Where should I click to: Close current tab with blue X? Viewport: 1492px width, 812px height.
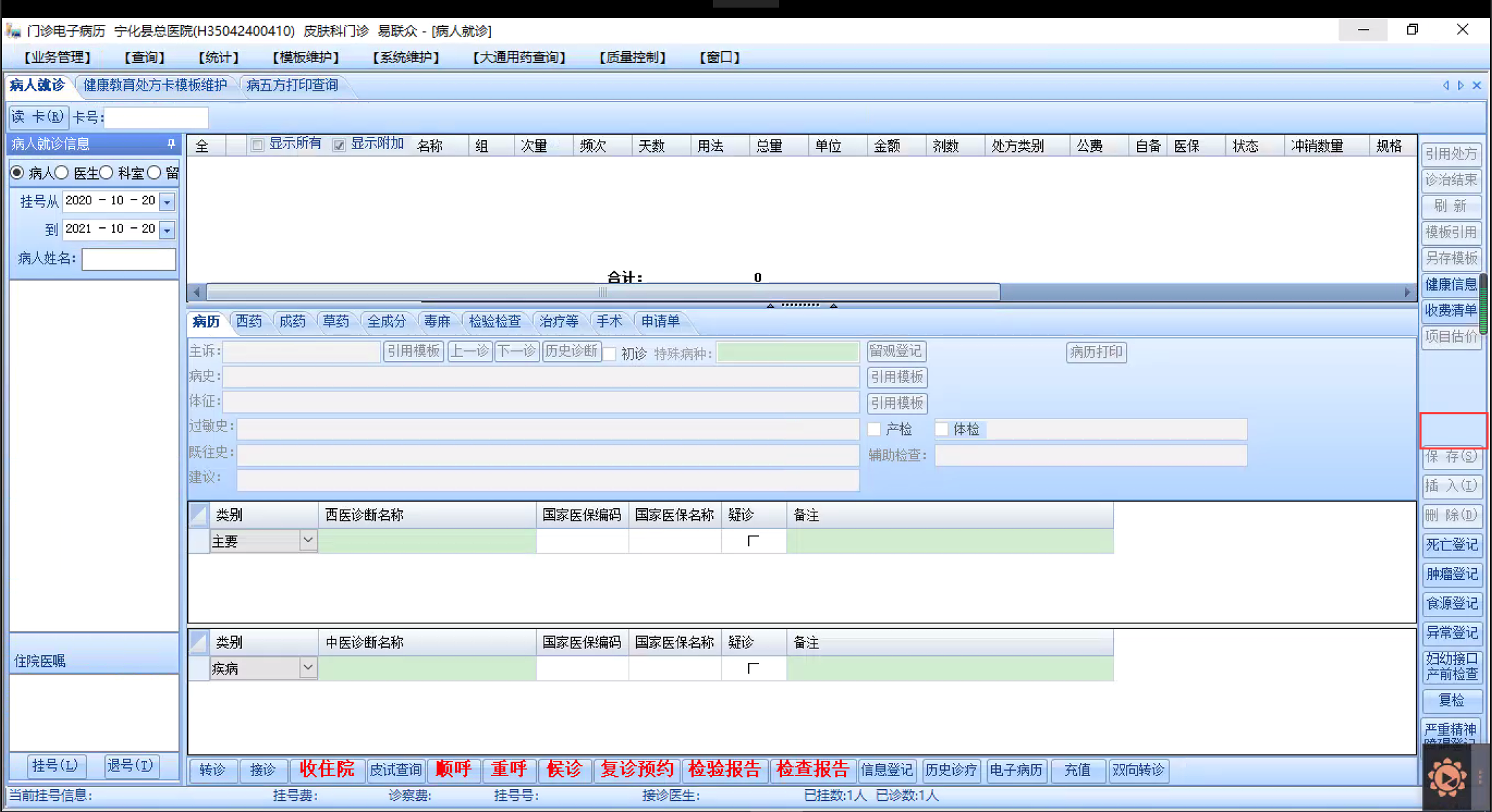point(1477,86)
